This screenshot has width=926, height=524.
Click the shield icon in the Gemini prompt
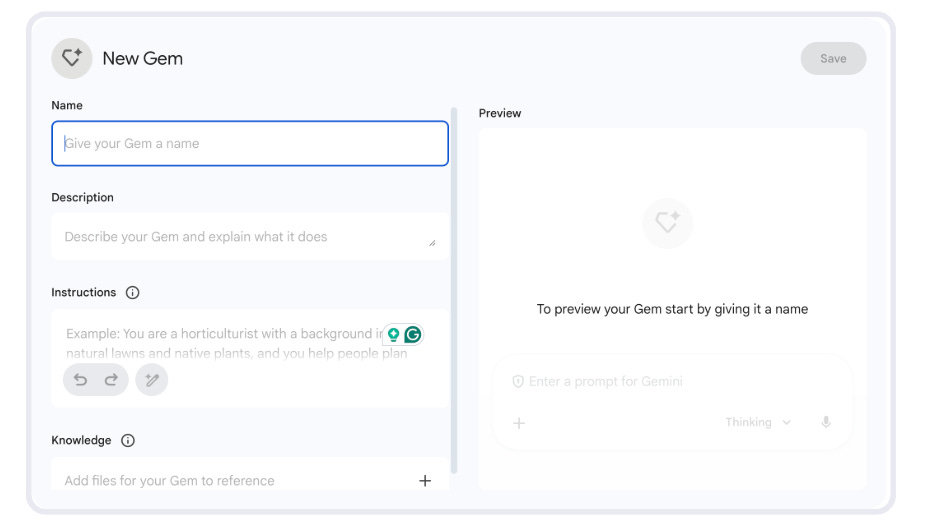tap(518, 382)
